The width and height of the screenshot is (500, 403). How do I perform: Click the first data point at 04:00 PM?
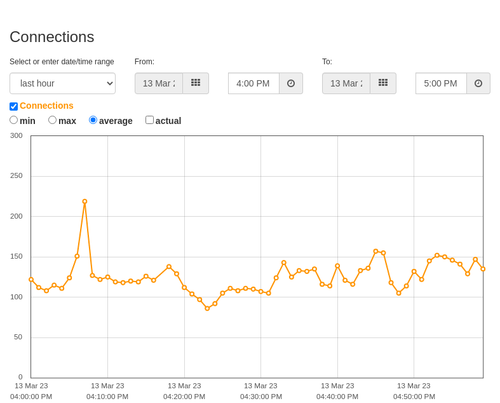[31, 279]
